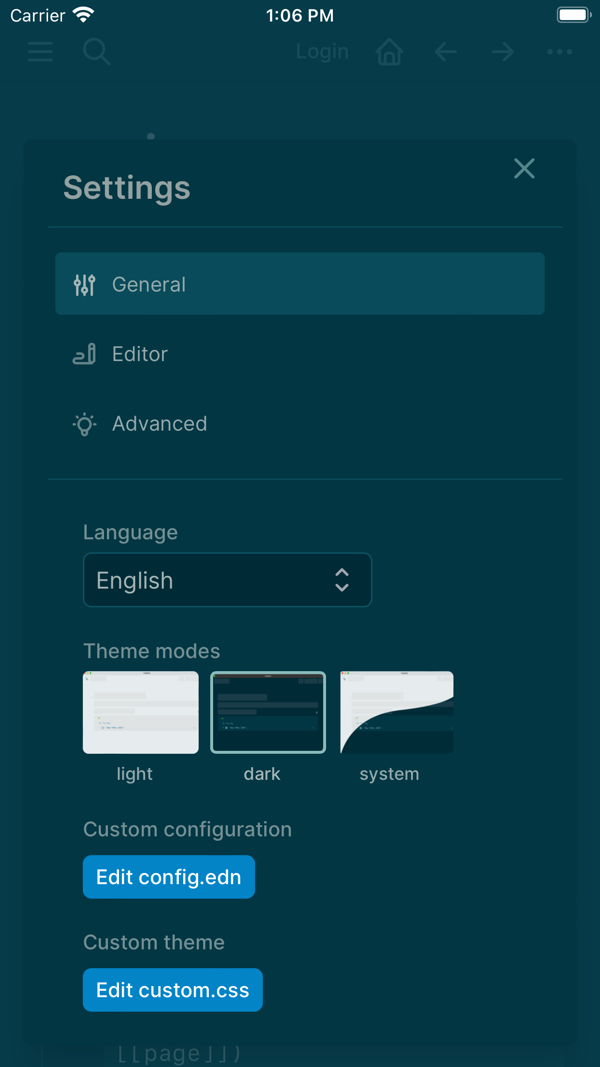This screenshot has width=600, height=1067.
Task: Click the Advanced lightbulb icon
Action: (x=84, y=423)
